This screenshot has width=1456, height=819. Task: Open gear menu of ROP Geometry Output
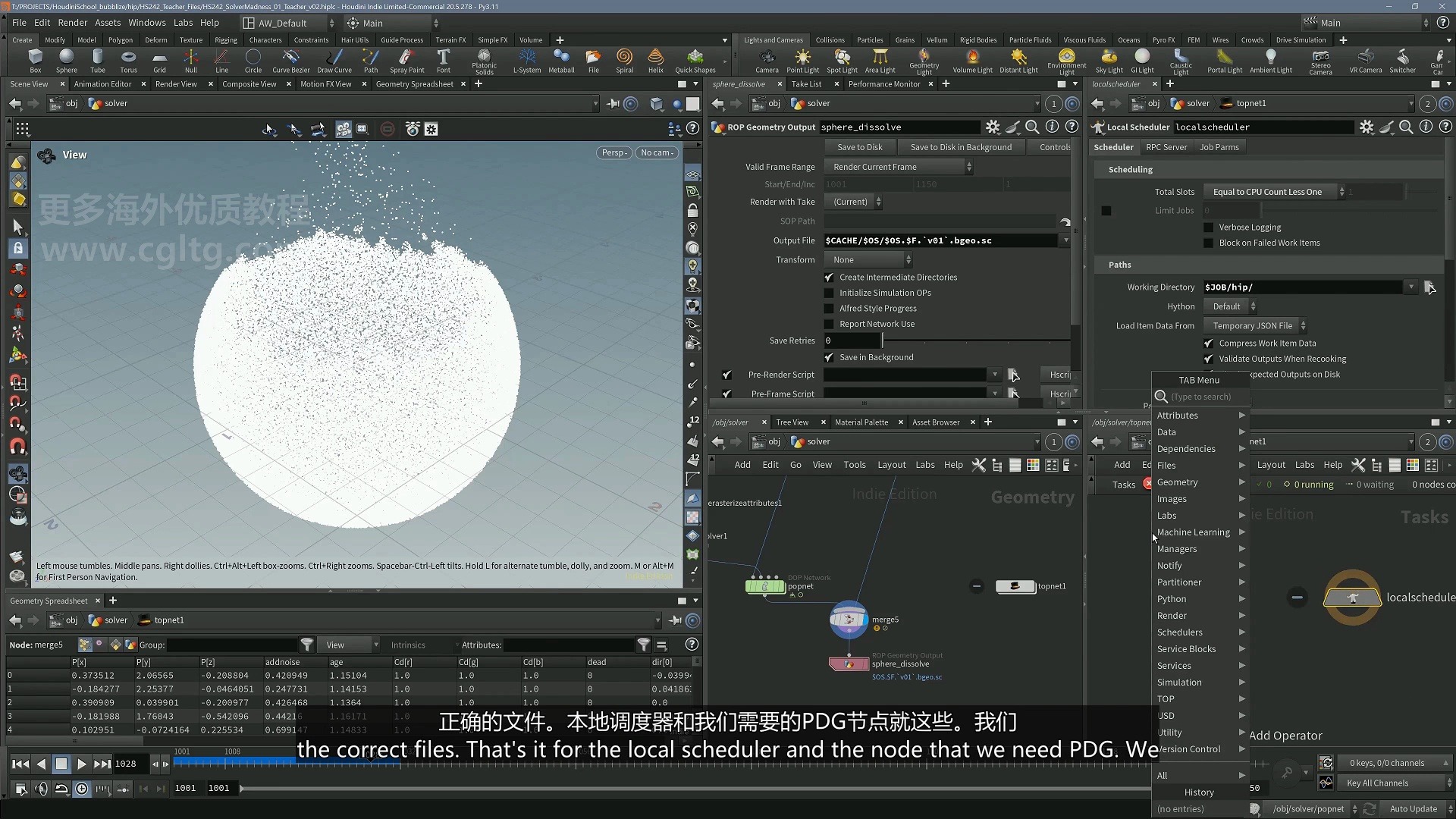click(x=993, y=127)
